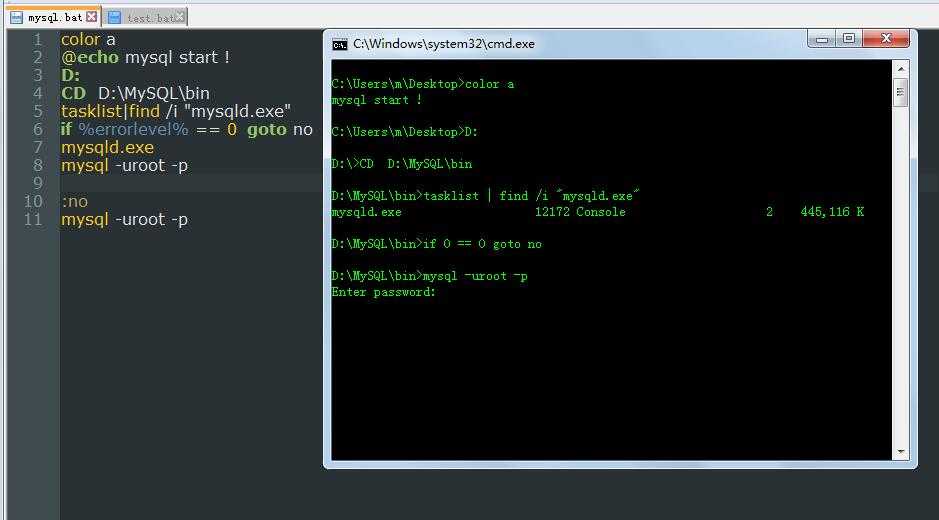The image size is (939, 520).
Task: Close the test.bat tab
Action: (179, 17)
